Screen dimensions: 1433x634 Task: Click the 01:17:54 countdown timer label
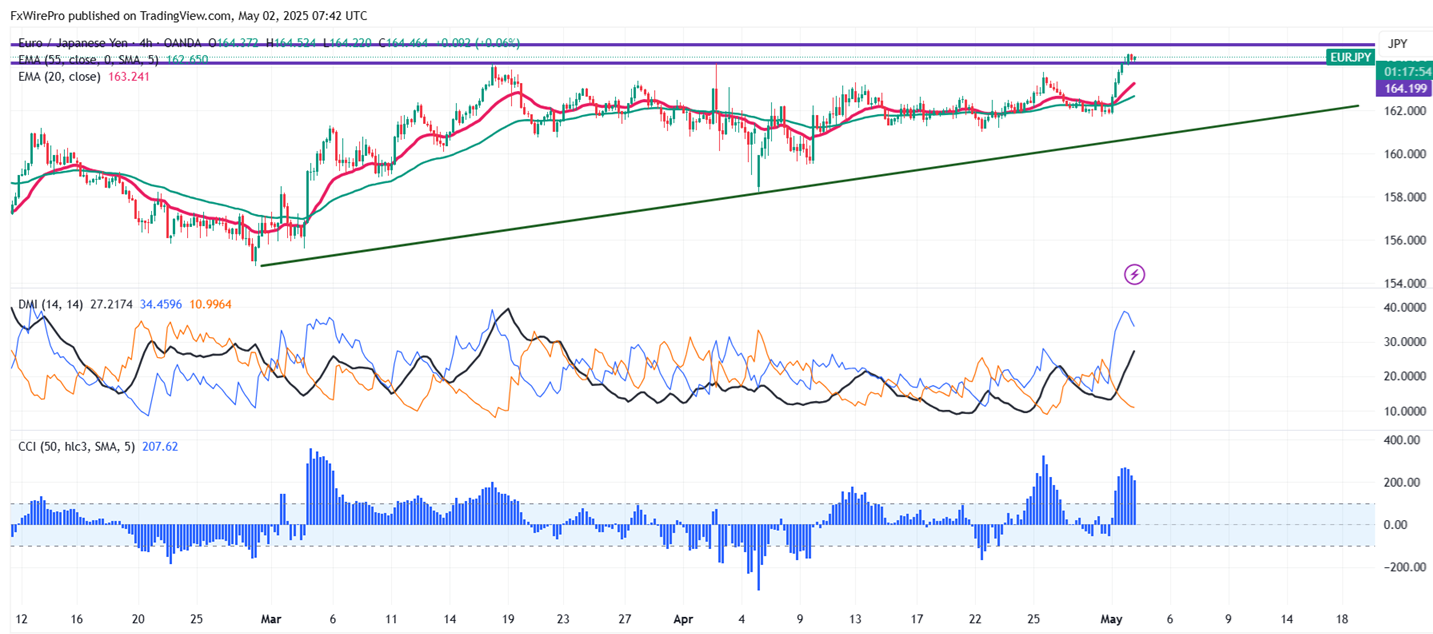(1404, 72)
